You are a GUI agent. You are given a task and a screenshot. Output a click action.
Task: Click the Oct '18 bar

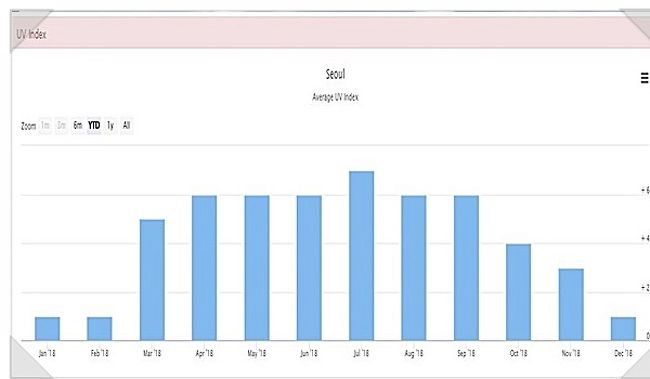tap(519, 292)
